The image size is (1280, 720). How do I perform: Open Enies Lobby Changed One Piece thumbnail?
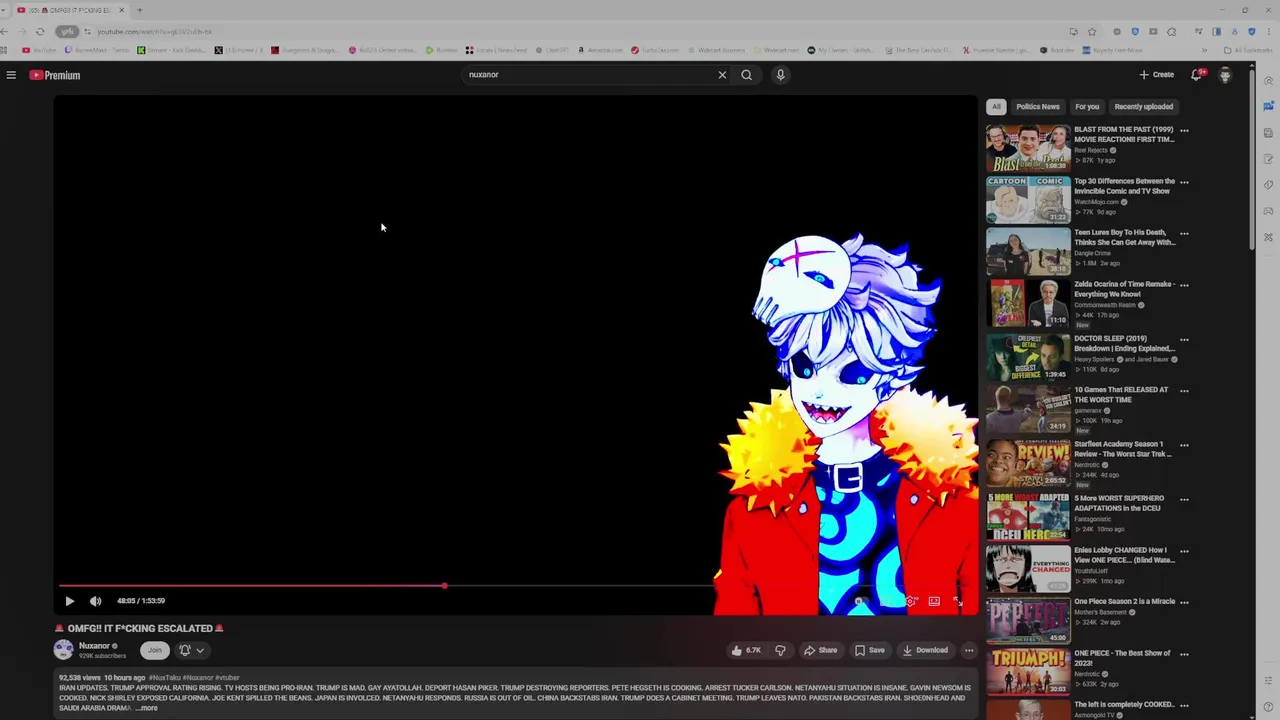point(1028,570)
